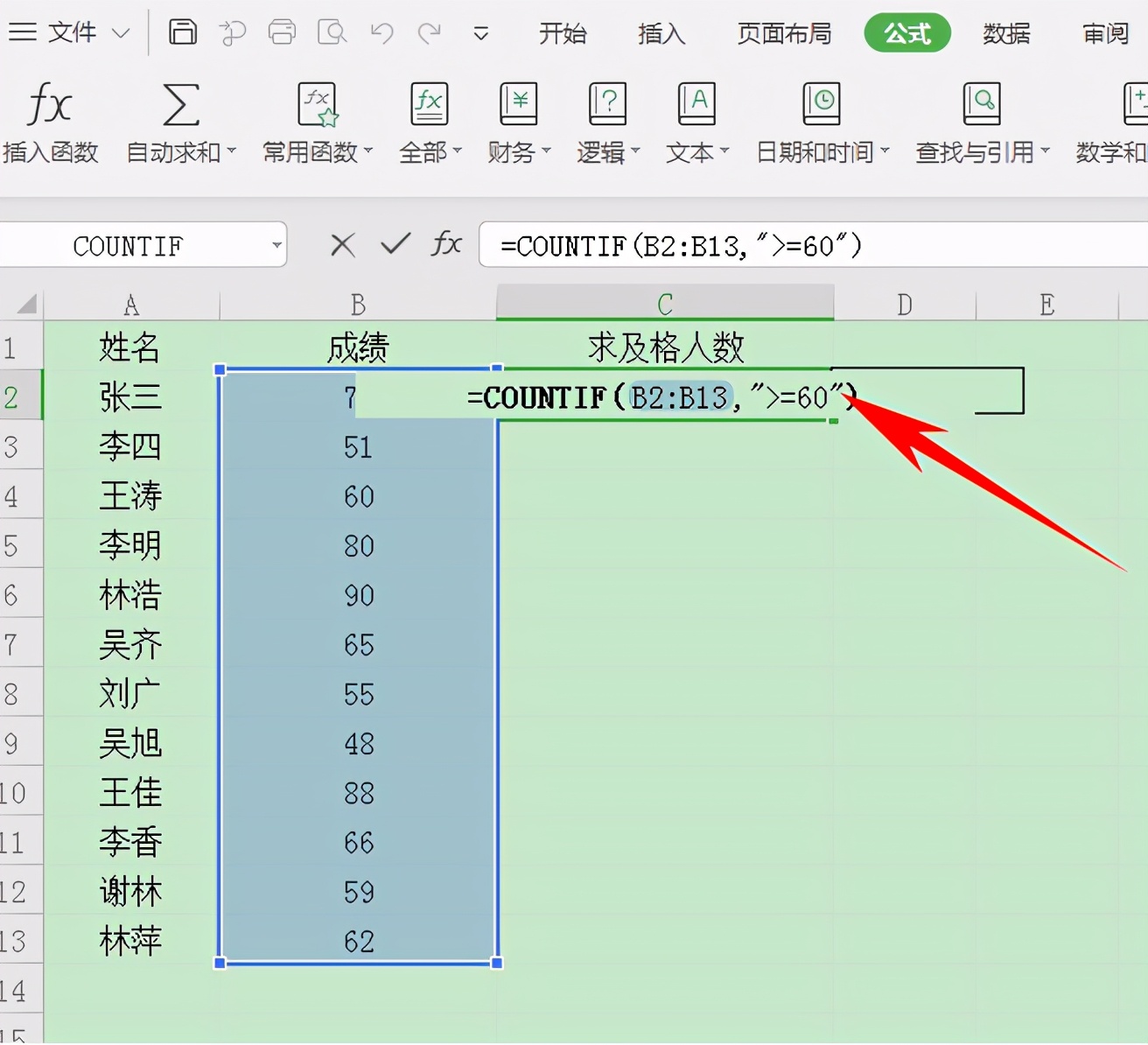Select column E header
1148x1045 pixels.
coord(1047,304)
